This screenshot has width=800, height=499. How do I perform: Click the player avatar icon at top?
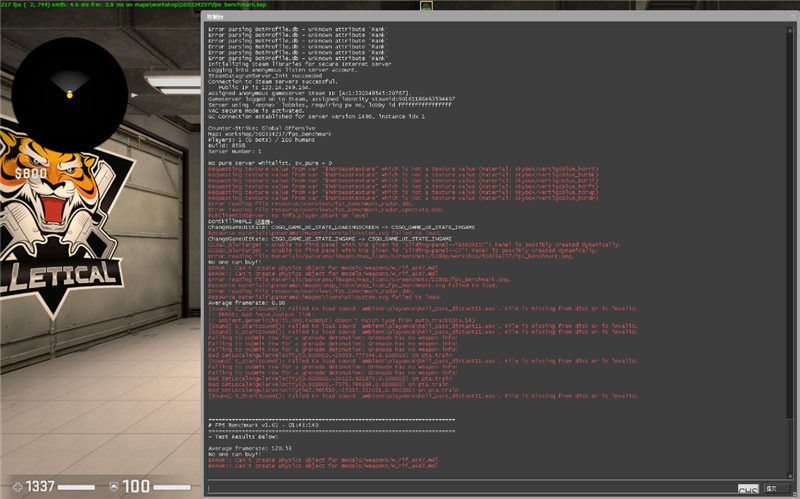426,6
